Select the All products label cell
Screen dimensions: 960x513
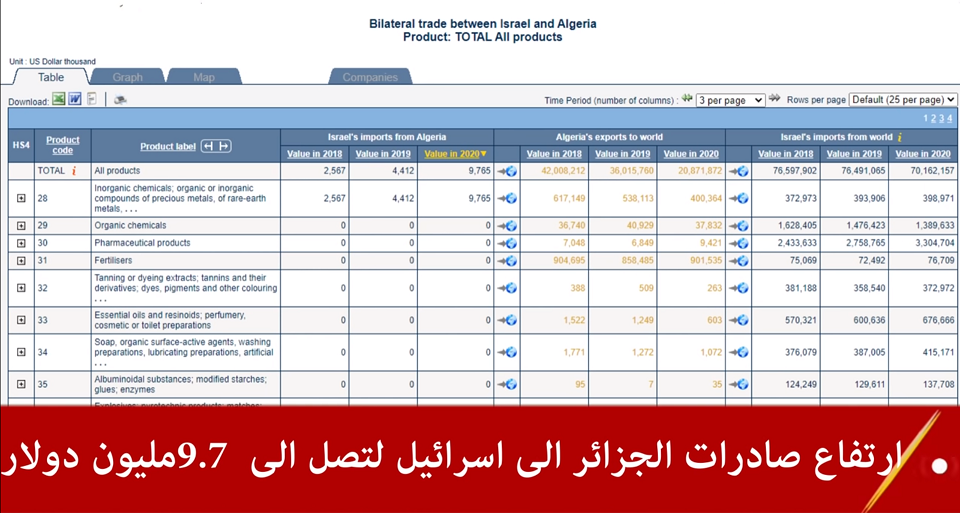click(x=186, y=171)
